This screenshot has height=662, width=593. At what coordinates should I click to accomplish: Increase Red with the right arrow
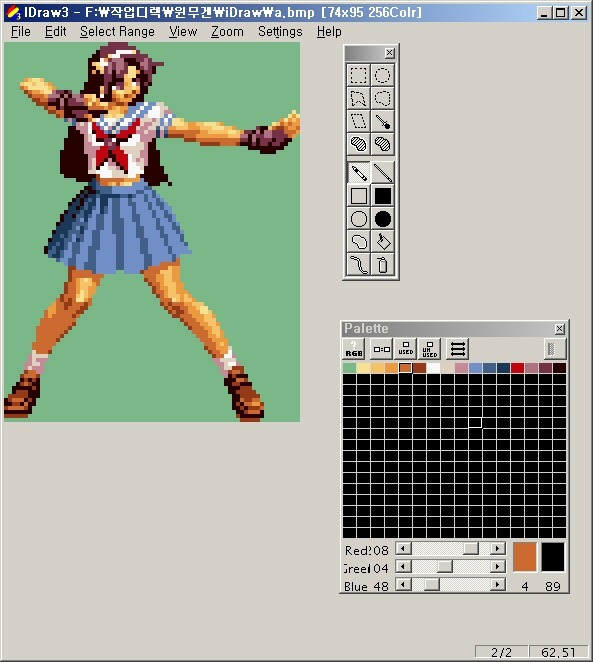pyautogui.click(x=498, y=548)
